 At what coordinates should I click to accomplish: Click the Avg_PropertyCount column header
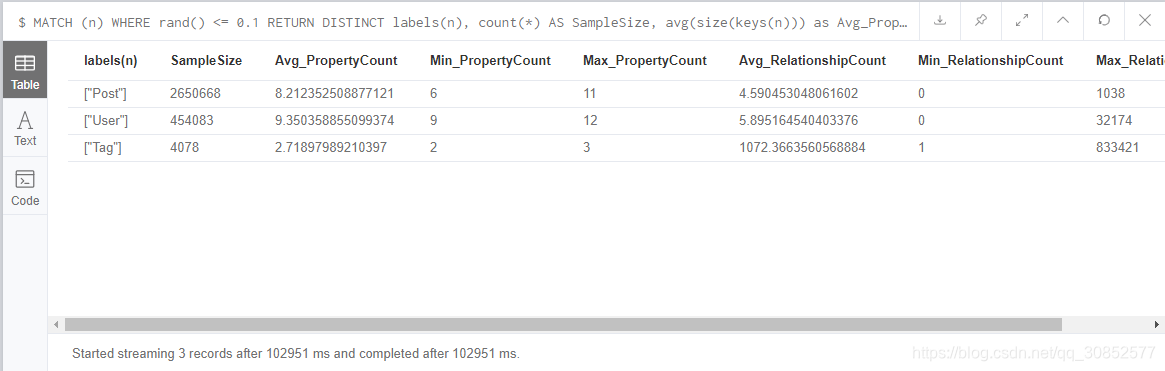[x=336, y=61]
